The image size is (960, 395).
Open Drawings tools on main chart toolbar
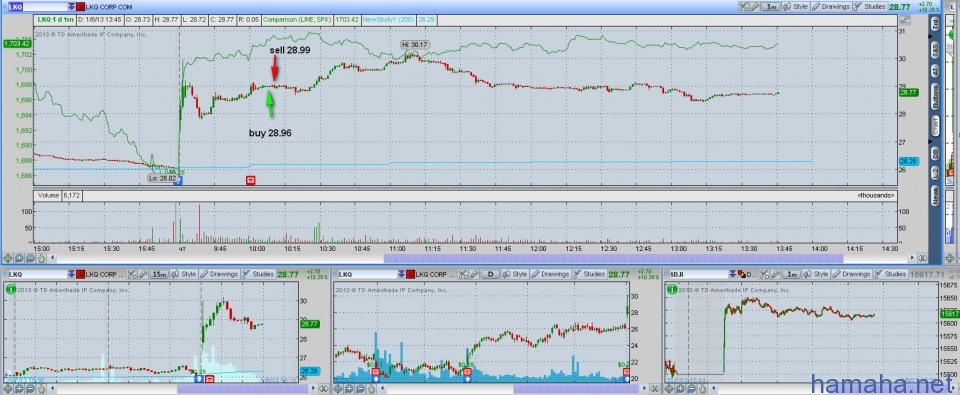point(831,7)
